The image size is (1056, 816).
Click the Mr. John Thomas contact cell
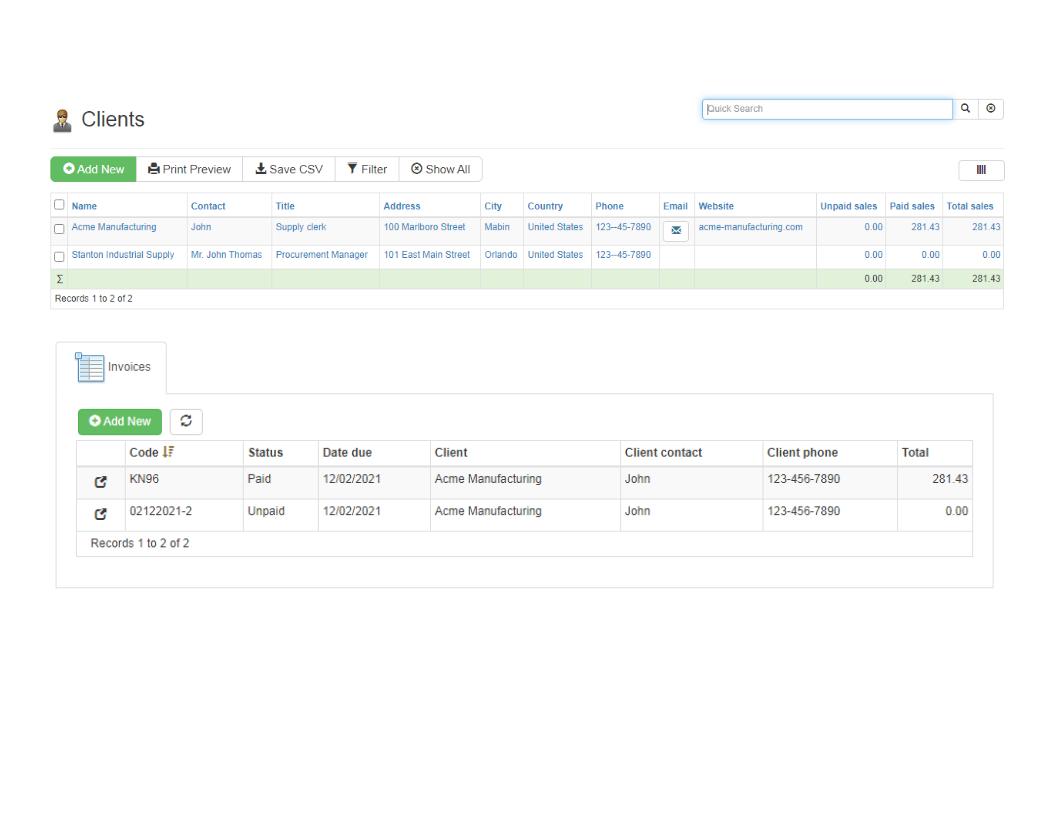[226, 254]
